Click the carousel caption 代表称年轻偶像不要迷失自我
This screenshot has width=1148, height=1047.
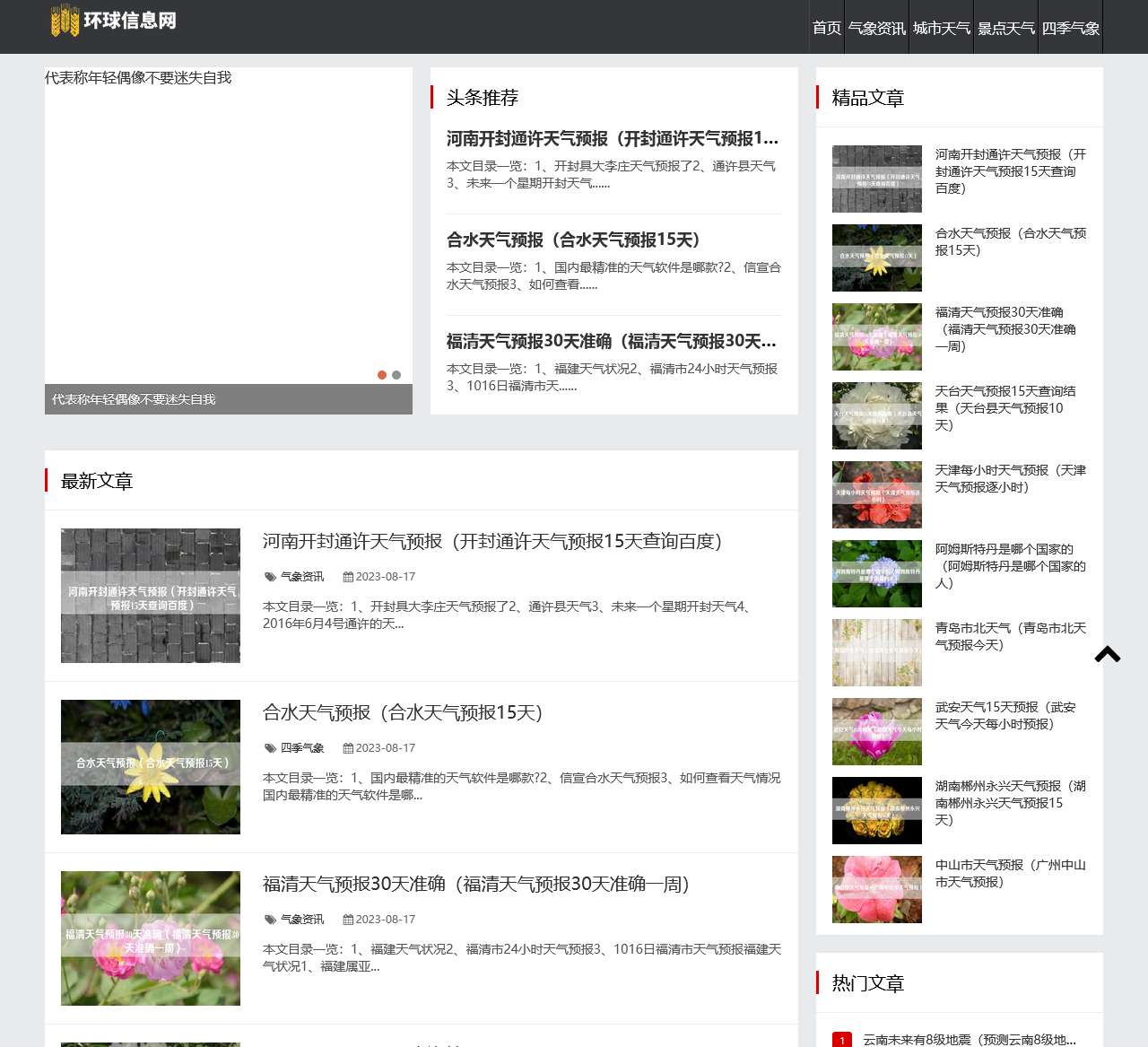click(x=134, y=399)
